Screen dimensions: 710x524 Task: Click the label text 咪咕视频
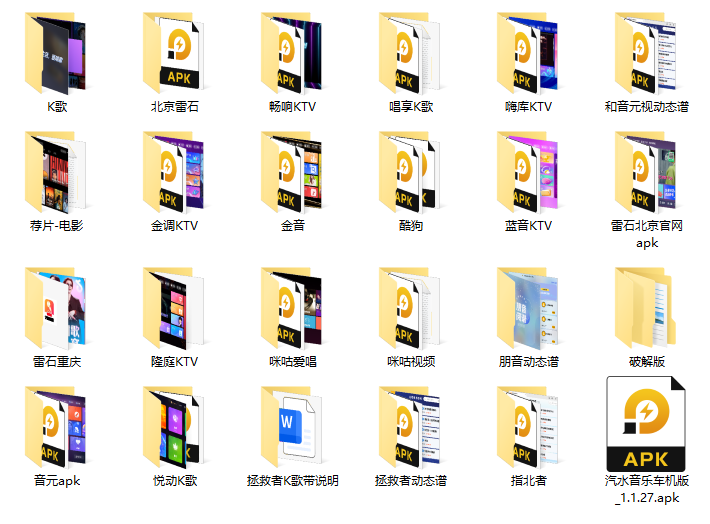[x=411, y=362]
